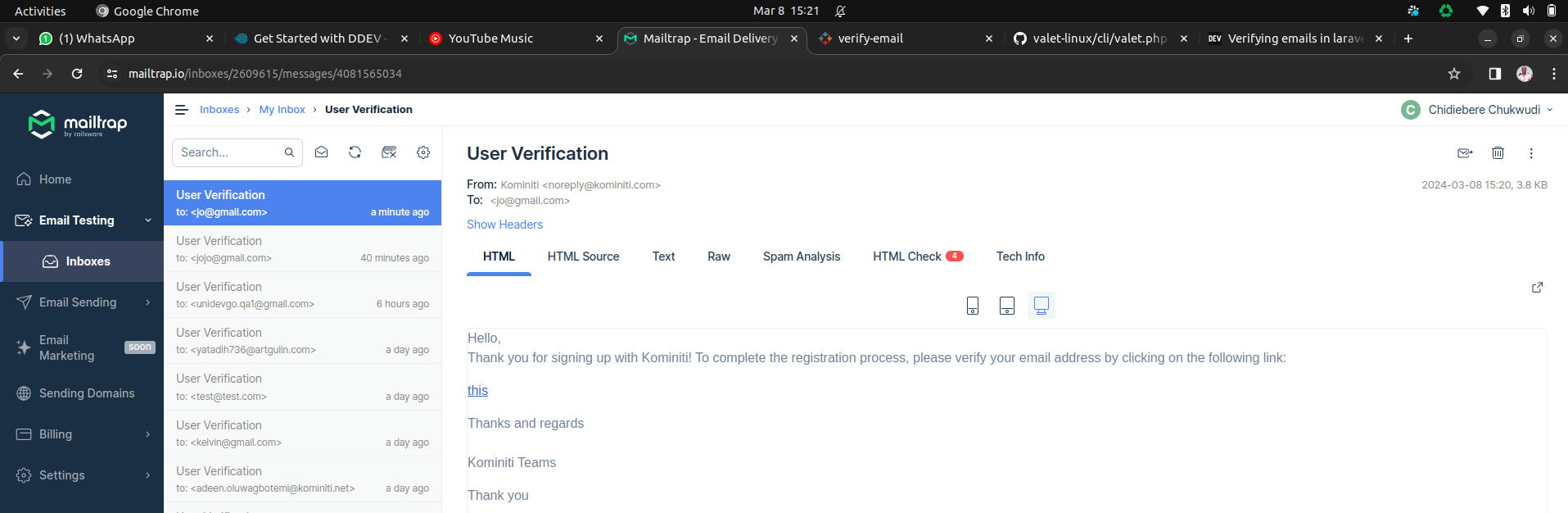Expand the Email Sending sidebar menu
1568x513 pixels.
(82, 302)
